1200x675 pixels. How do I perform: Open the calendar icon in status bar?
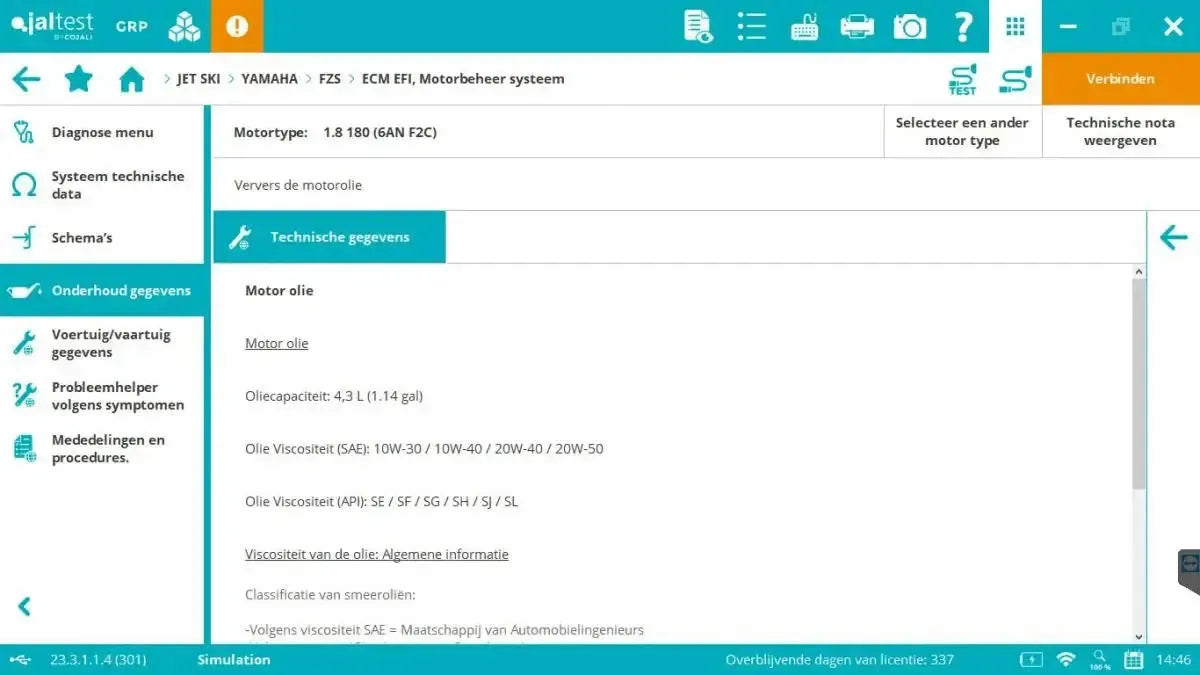pos(1133,660)
